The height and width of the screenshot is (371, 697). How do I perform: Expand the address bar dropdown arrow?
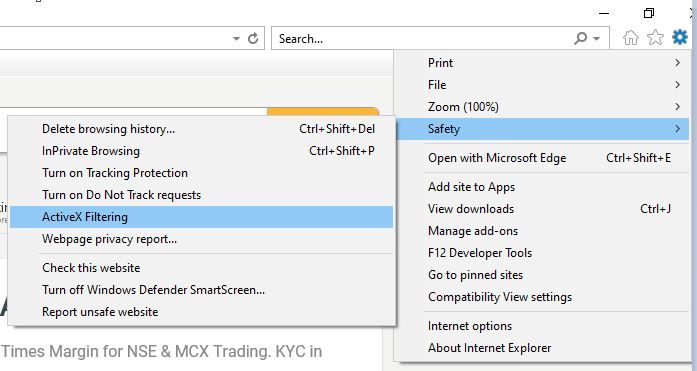236,39
